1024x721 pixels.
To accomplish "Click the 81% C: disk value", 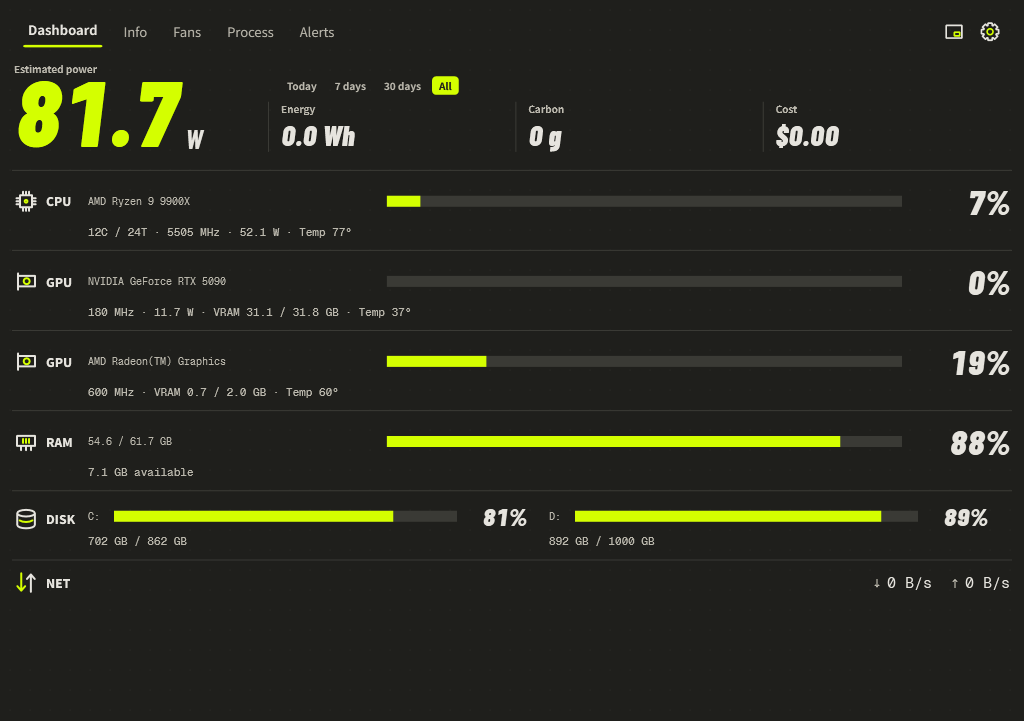I will [x=505, y=518].
